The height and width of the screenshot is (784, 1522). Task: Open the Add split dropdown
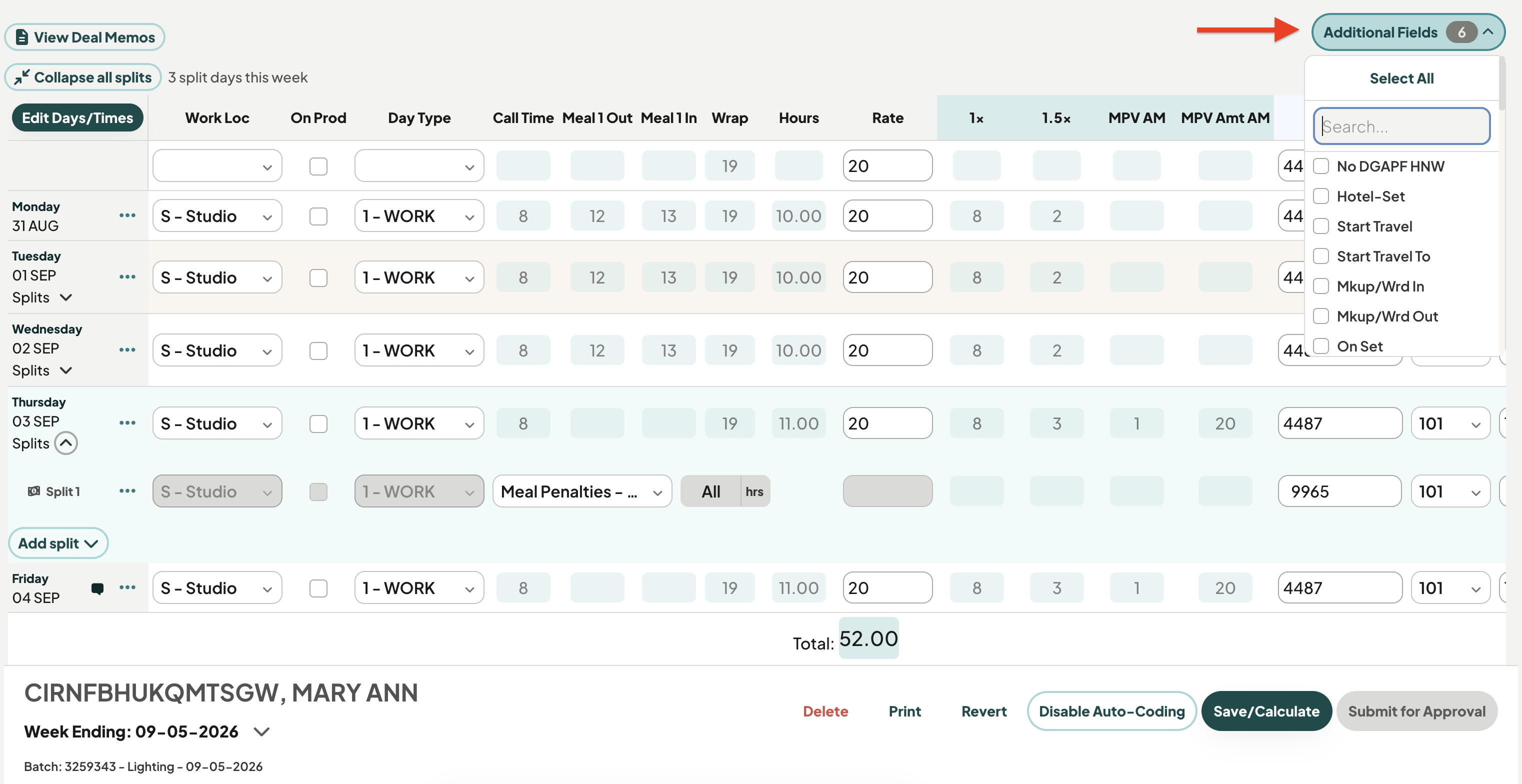click(x=58, y=543)
